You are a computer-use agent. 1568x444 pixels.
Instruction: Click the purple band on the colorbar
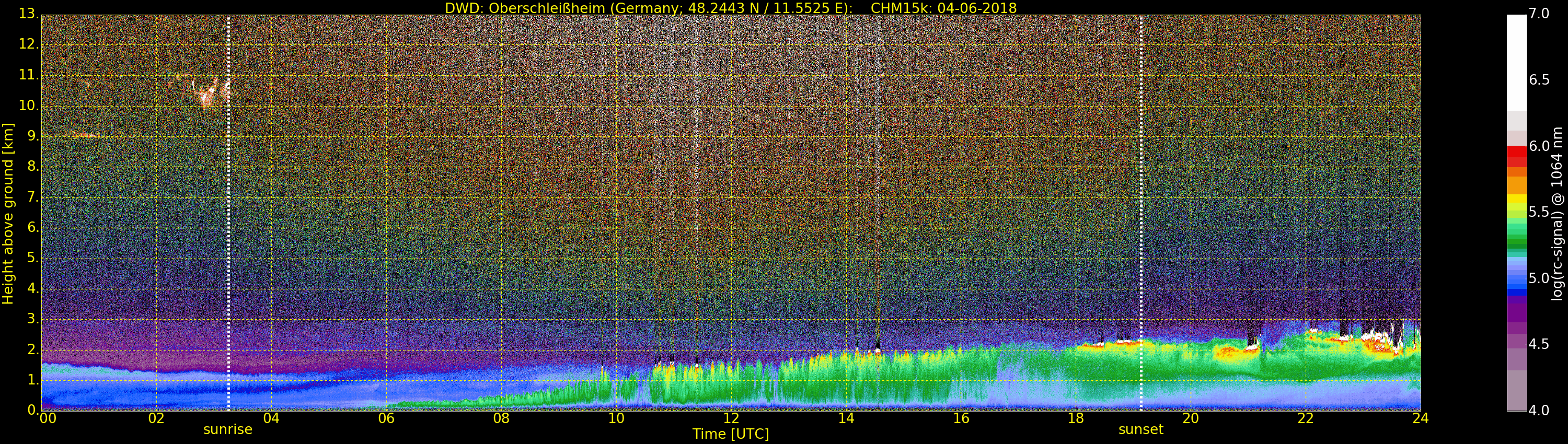click(x=1516, y=313)
